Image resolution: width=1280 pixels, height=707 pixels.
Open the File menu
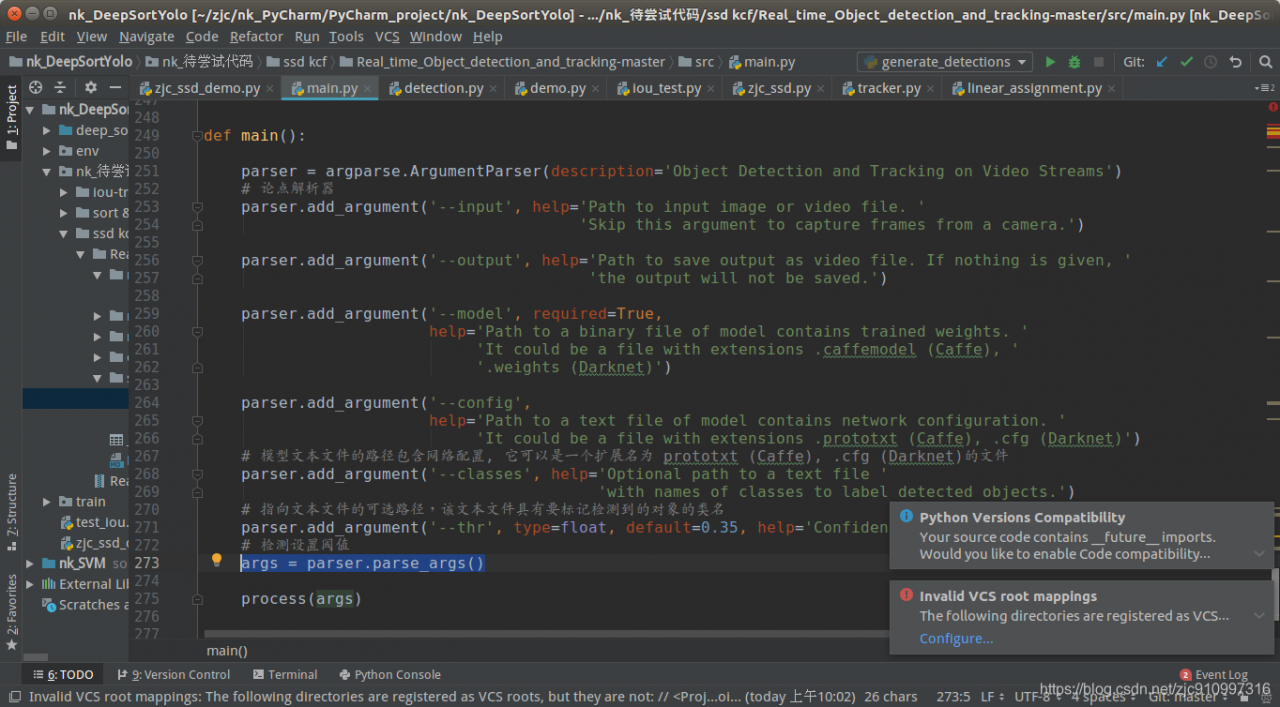pos(16,37)
